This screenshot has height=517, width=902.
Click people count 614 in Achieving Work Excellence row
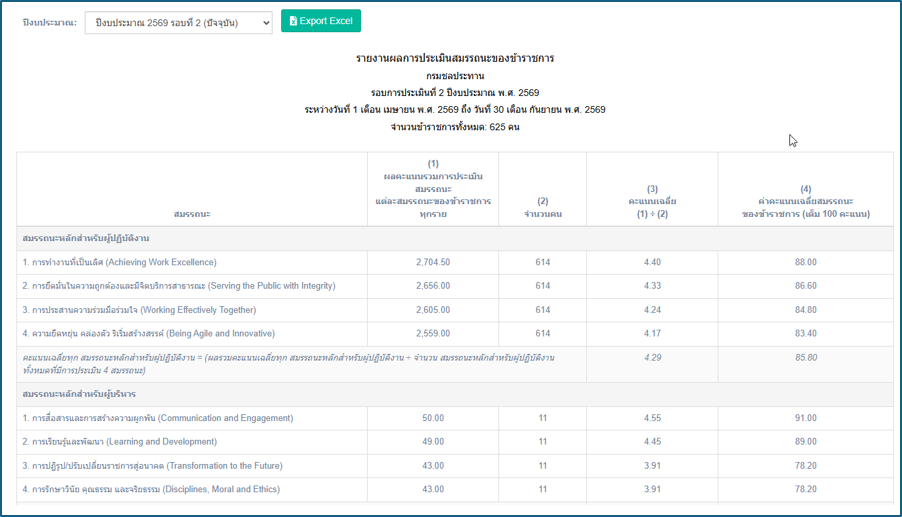542,262
